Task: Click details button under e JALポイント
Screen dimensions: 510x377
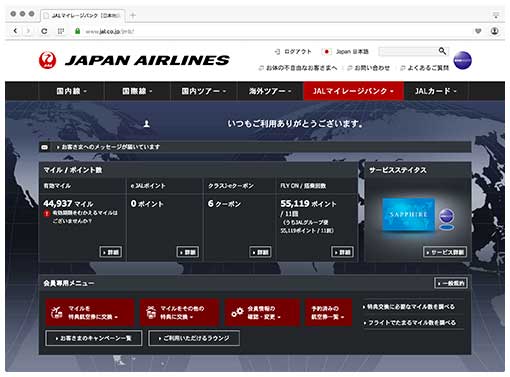Action: click(x=188, y=252)
